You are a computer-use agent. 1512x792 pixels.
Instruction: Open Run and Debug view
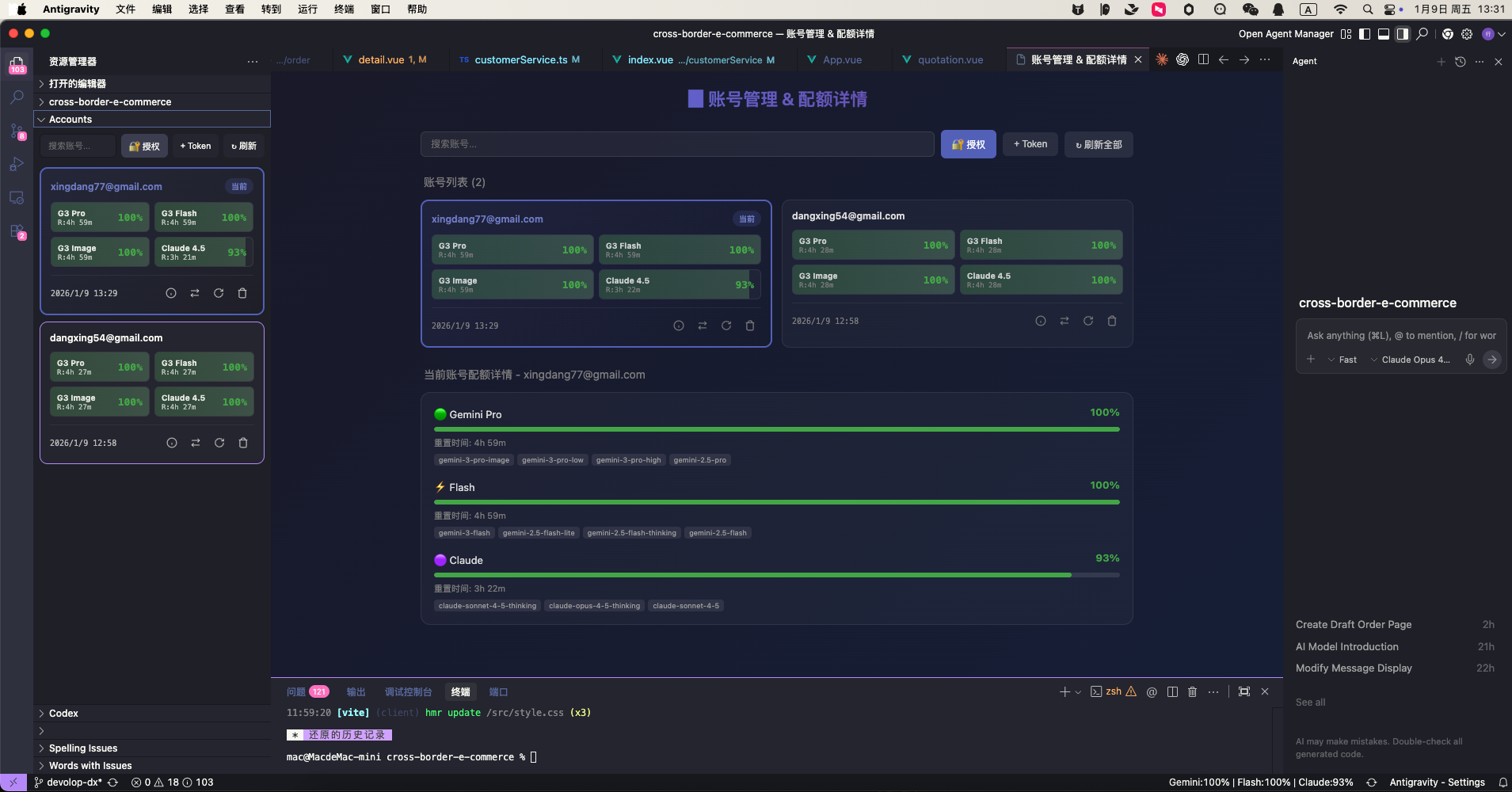coord(17,164)
